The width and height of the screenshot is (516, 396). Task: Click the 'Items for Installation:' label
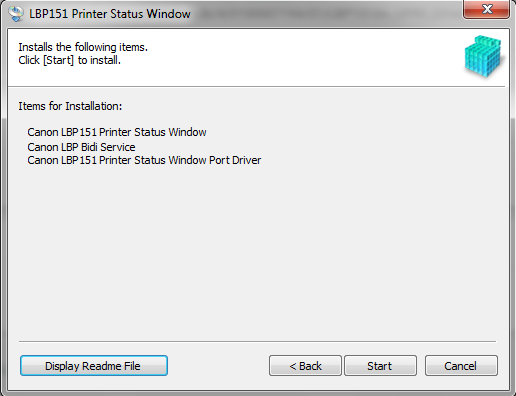(70, 106)
